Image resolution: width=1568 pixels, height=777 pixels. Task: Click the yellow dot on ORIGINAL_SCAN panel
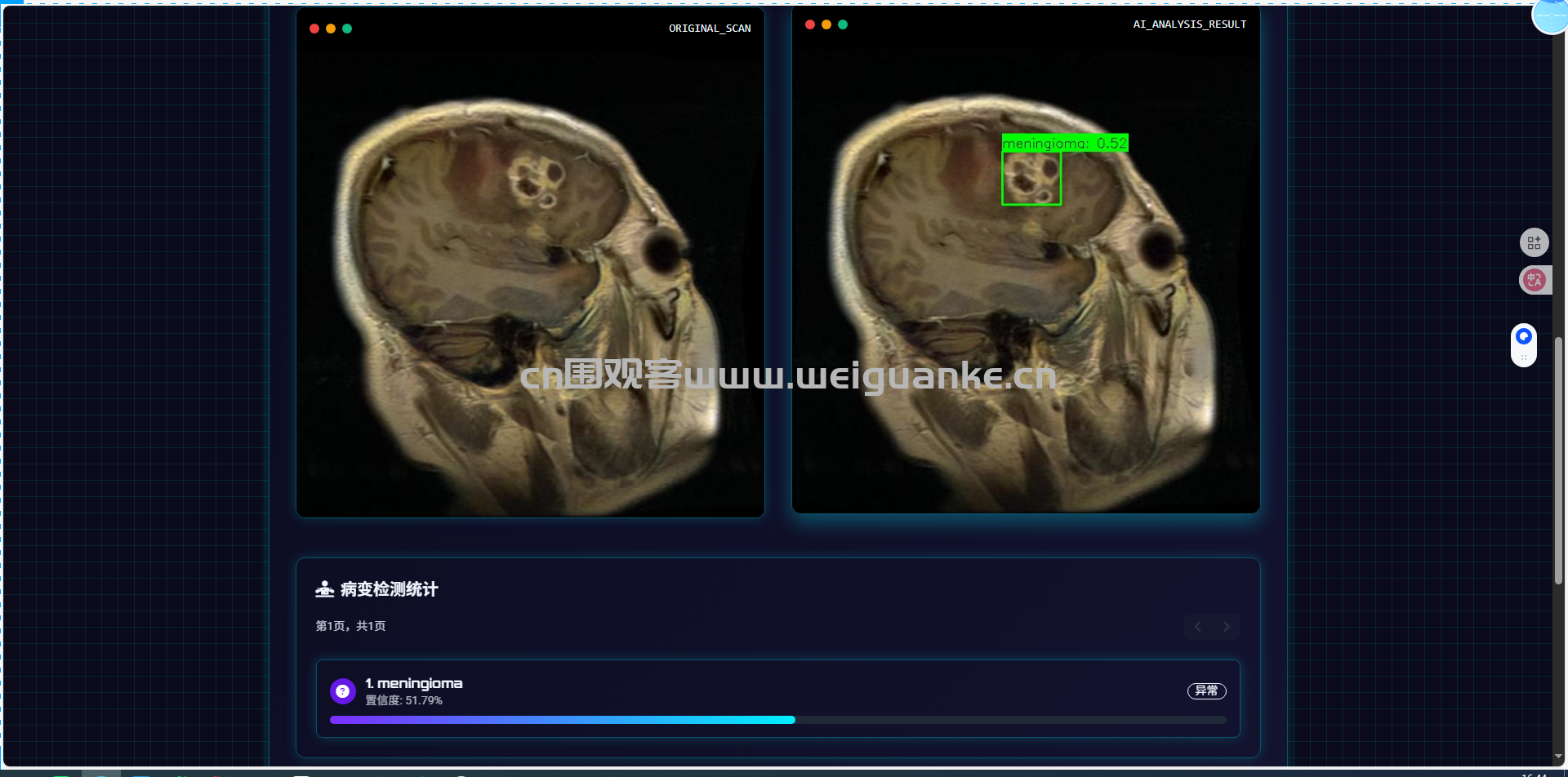pos(331,29)
